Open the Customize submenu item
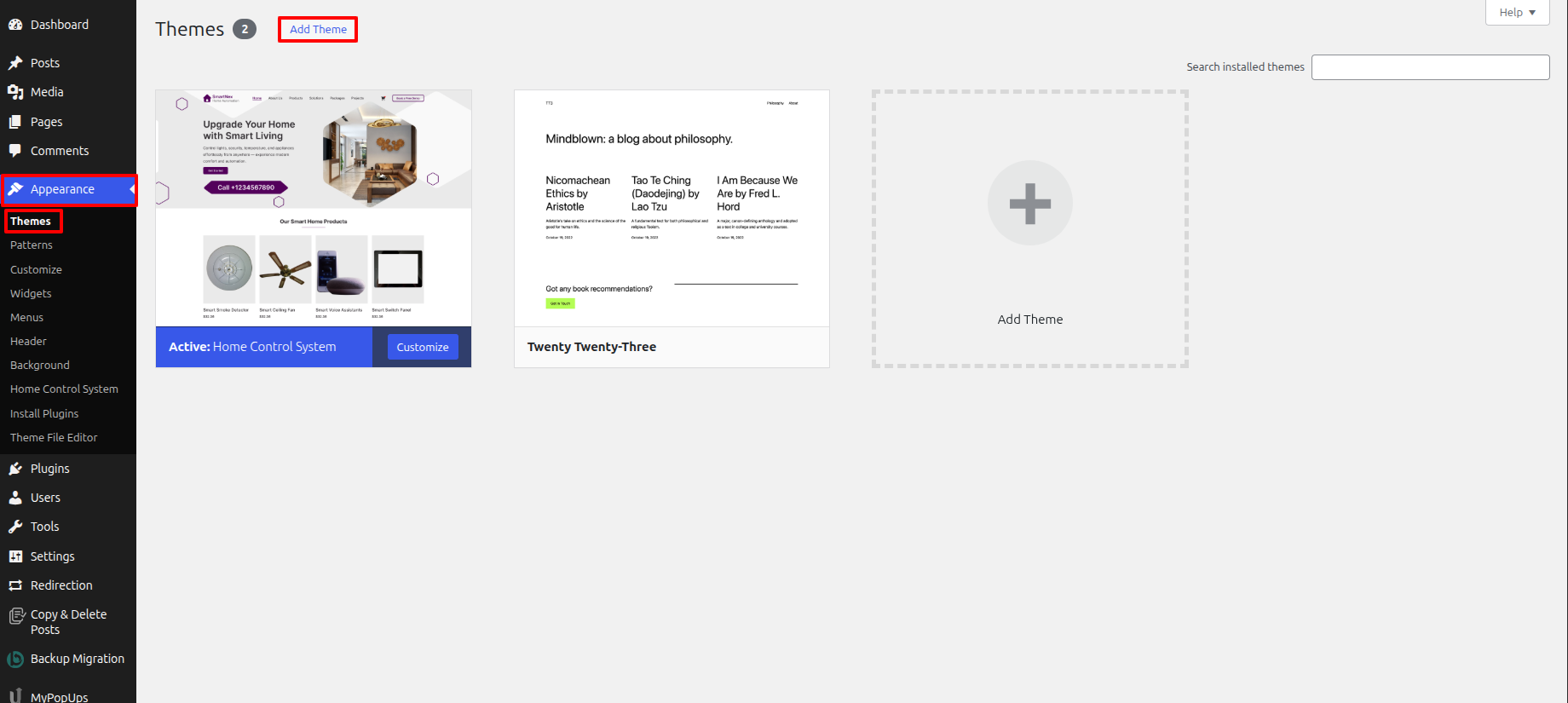Image resolution: width=1568 pixels, height=703 pixels. tap(36, 269)
